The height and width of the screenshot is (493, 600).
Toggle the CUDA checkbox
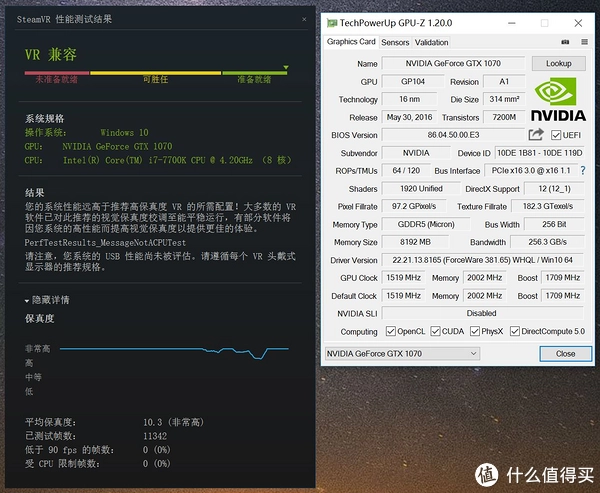pyautogui.click(x=435, y=331)
